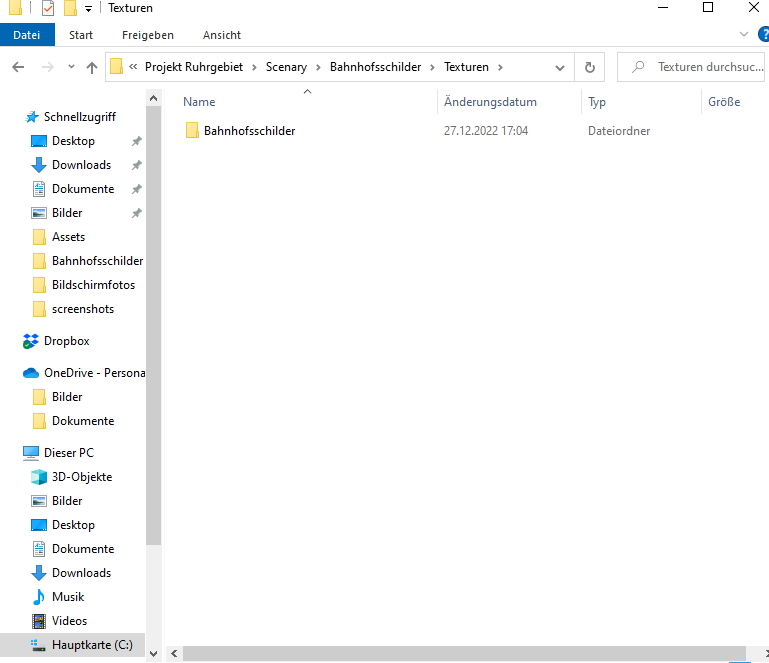Go back to previous folder
This screenshot has width=769, height=663.
tap(18, 67)
